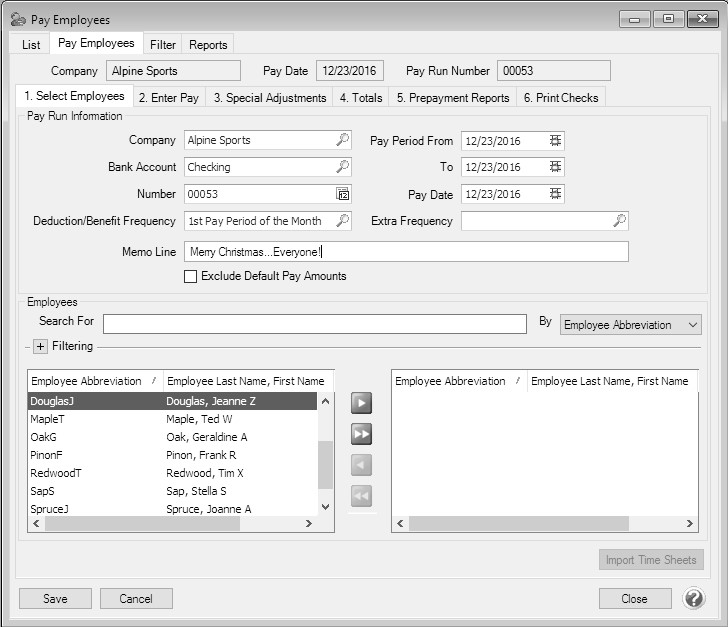Enable Exclude Default Pay Amounts checkbox
This screenshot has height=627, width=728.
191,277
